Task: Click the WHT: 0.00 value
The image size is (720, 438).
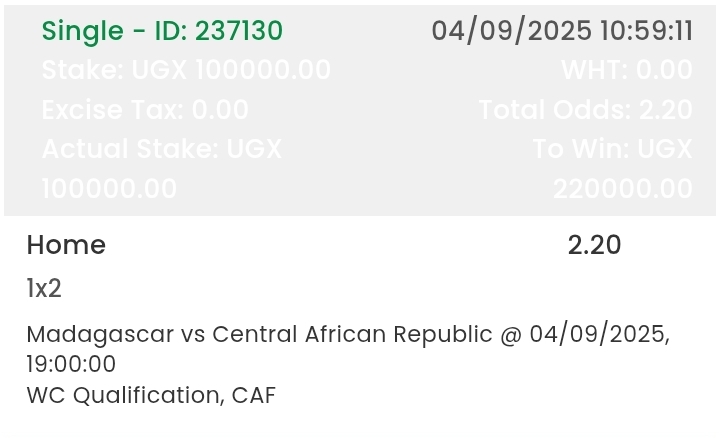Action: (x=627, y=70)
